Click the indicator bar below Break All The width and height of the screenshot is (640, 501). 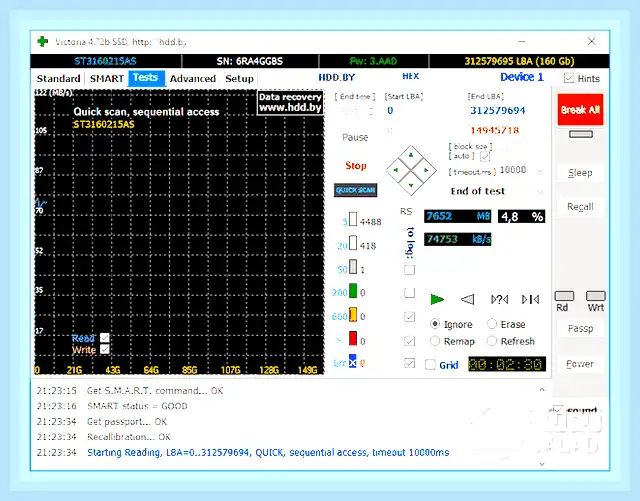[581, 134]
